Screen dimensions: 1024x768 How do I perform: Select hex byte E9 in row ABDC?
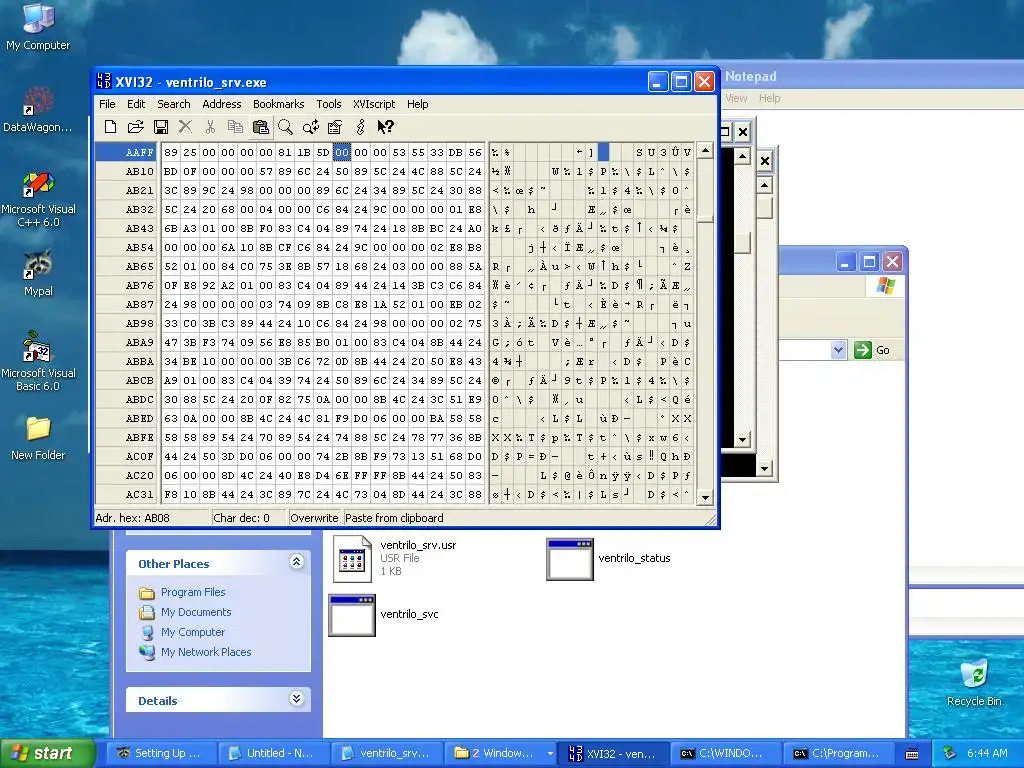[475, 399]
